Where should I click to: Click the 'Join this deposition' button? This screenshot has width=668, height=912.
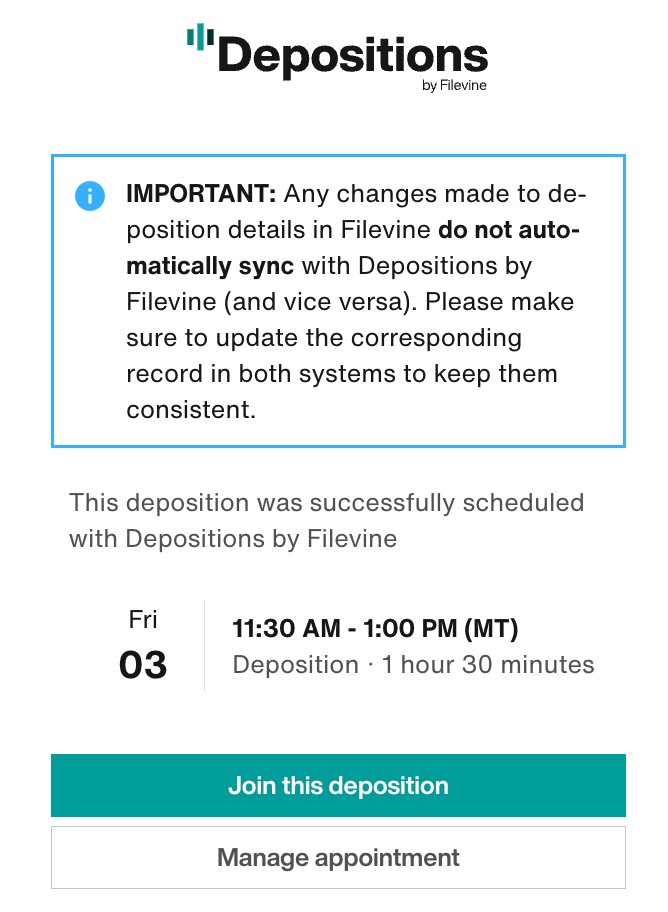pyautogui.click(x=339, y=785)
